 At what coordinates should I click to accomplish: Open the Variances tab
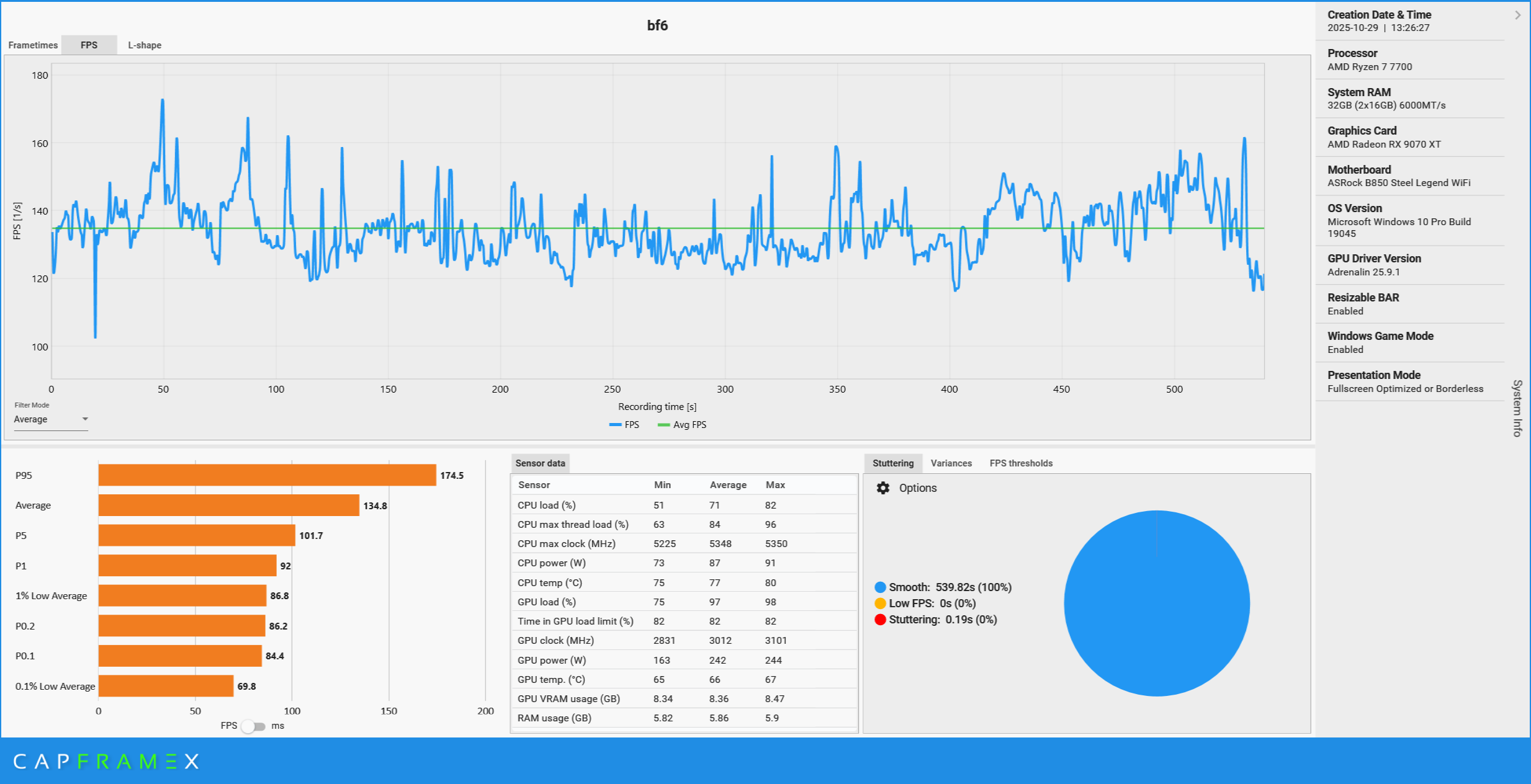[x=951, y=463]
